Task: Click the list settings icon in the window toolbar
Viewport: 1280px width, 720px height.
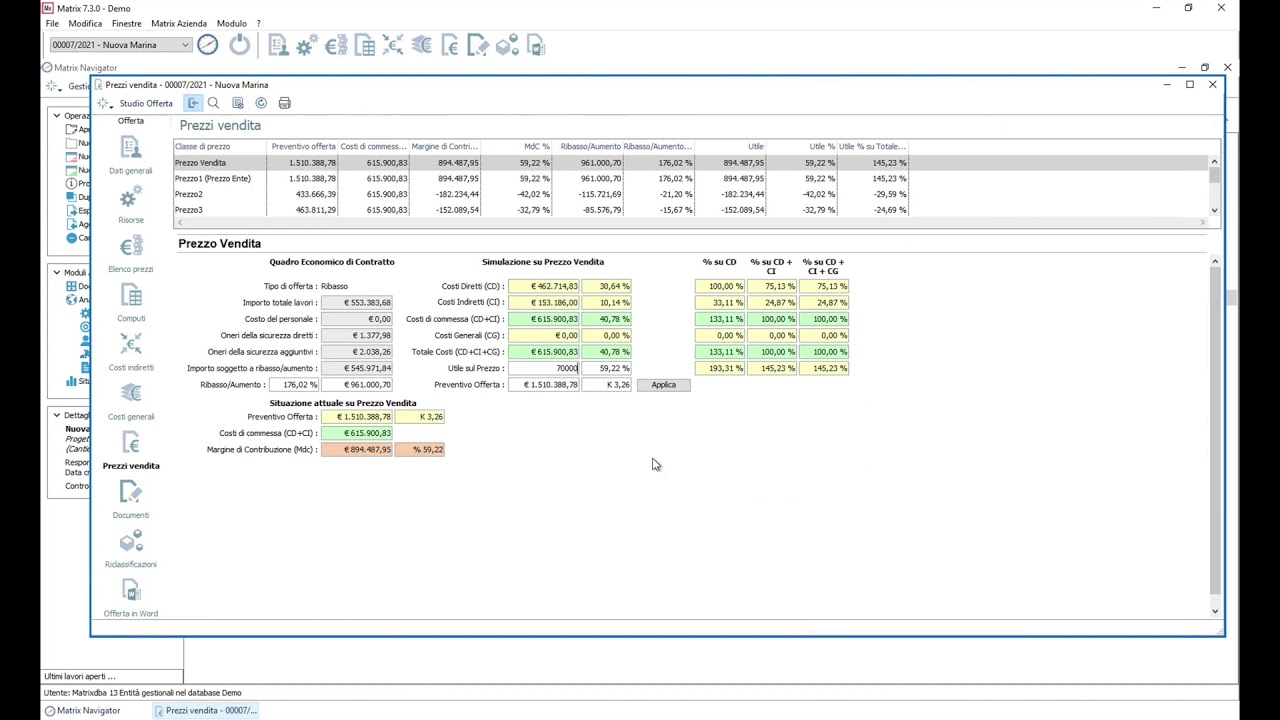Action: tap(237, 103)
